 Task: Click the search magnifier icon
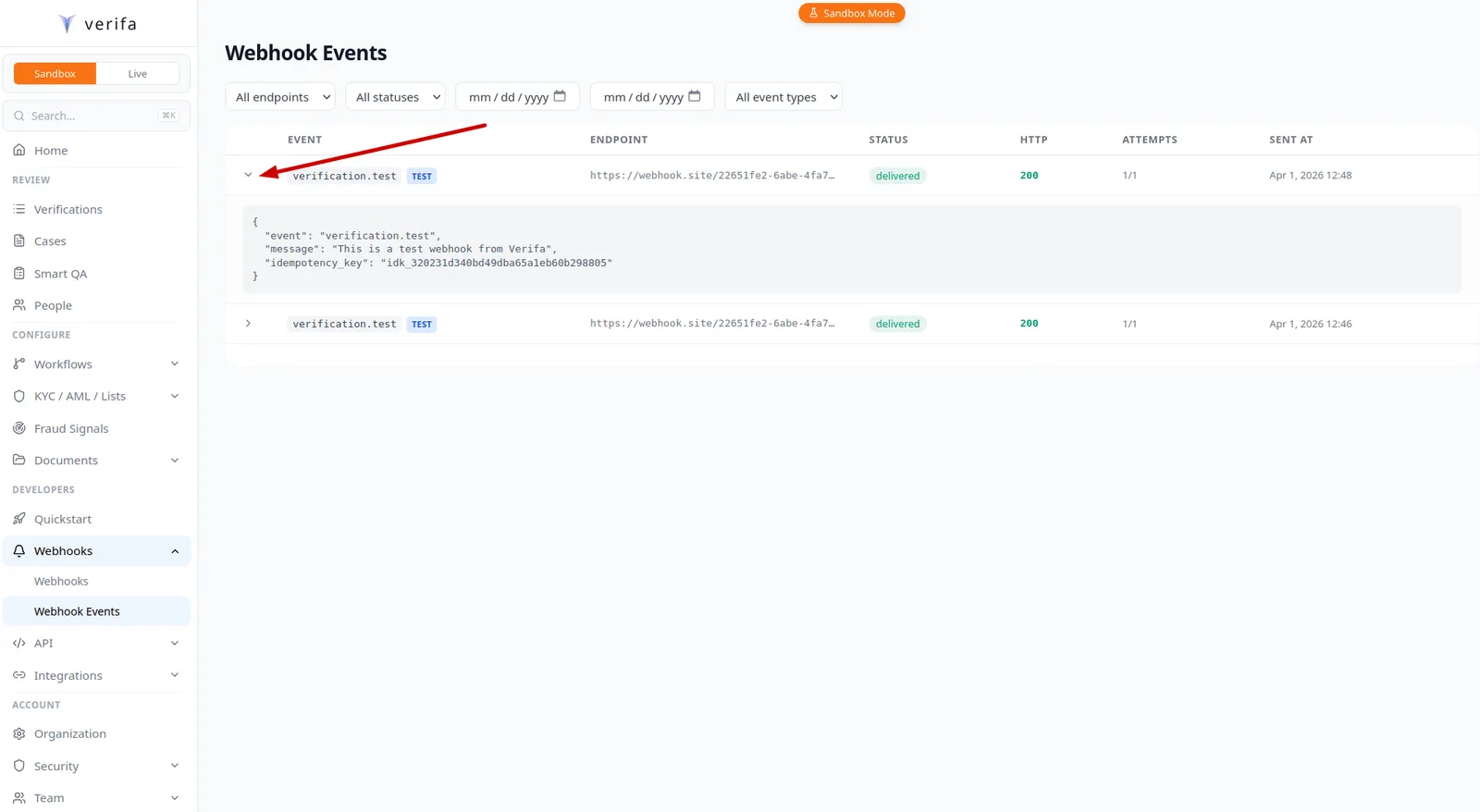click(x=19, y=116)
